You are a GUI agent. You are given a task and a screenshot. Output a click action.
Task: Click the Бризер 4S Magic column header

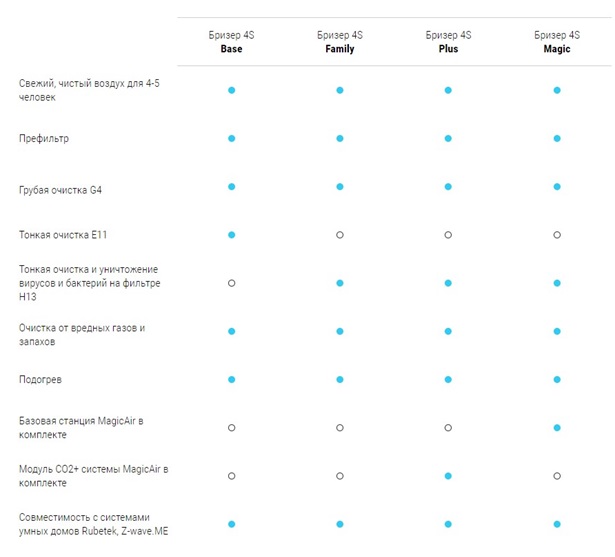click(x=557, y=42)
